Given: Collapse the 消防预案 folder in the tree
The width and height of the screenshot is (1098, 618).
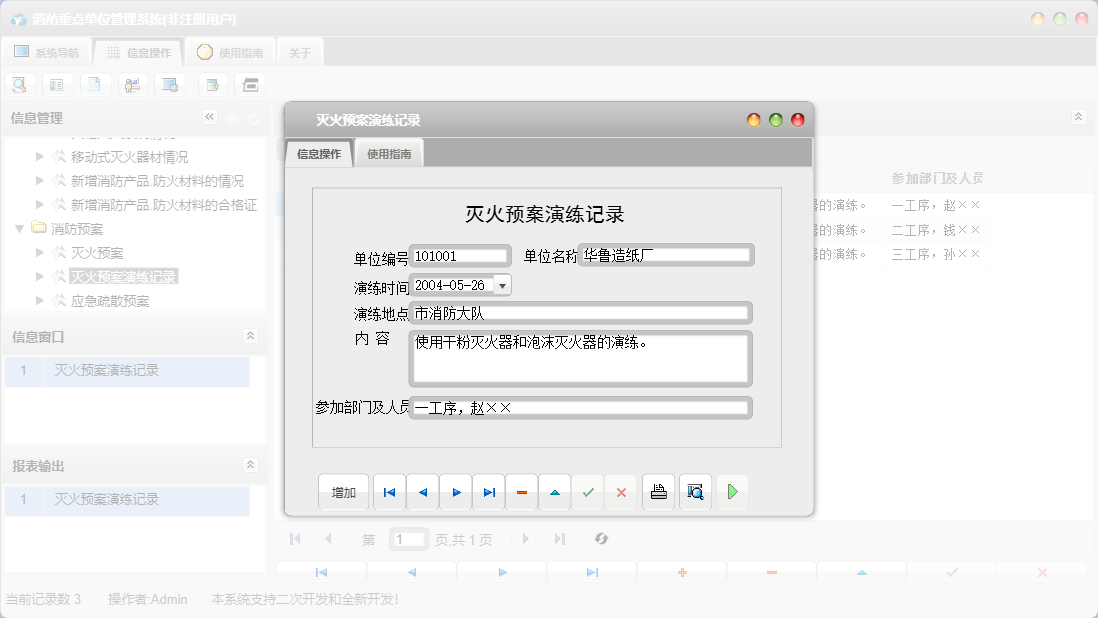Looking at the screenshot, I should pos(19,228).
